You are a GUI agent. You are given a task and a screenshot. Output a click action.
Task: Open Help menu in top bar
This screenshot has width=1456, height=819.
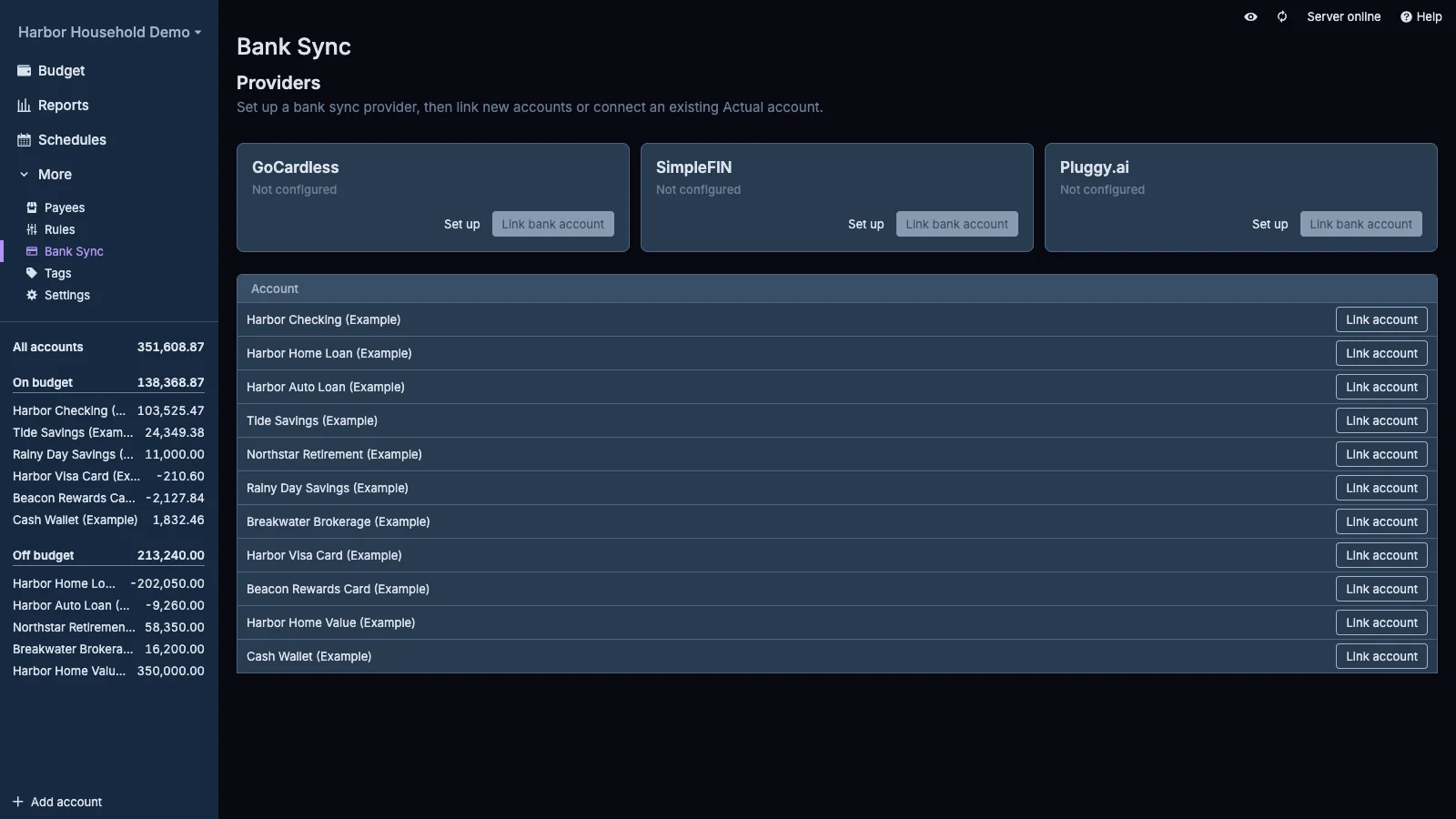click(1421, 16)
